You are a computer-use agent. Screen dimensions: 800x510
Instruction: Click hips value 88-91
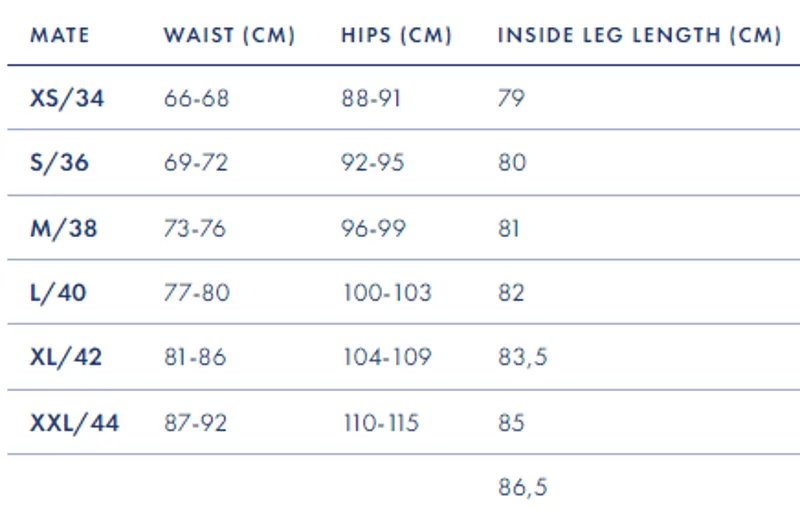coord(372,98)
